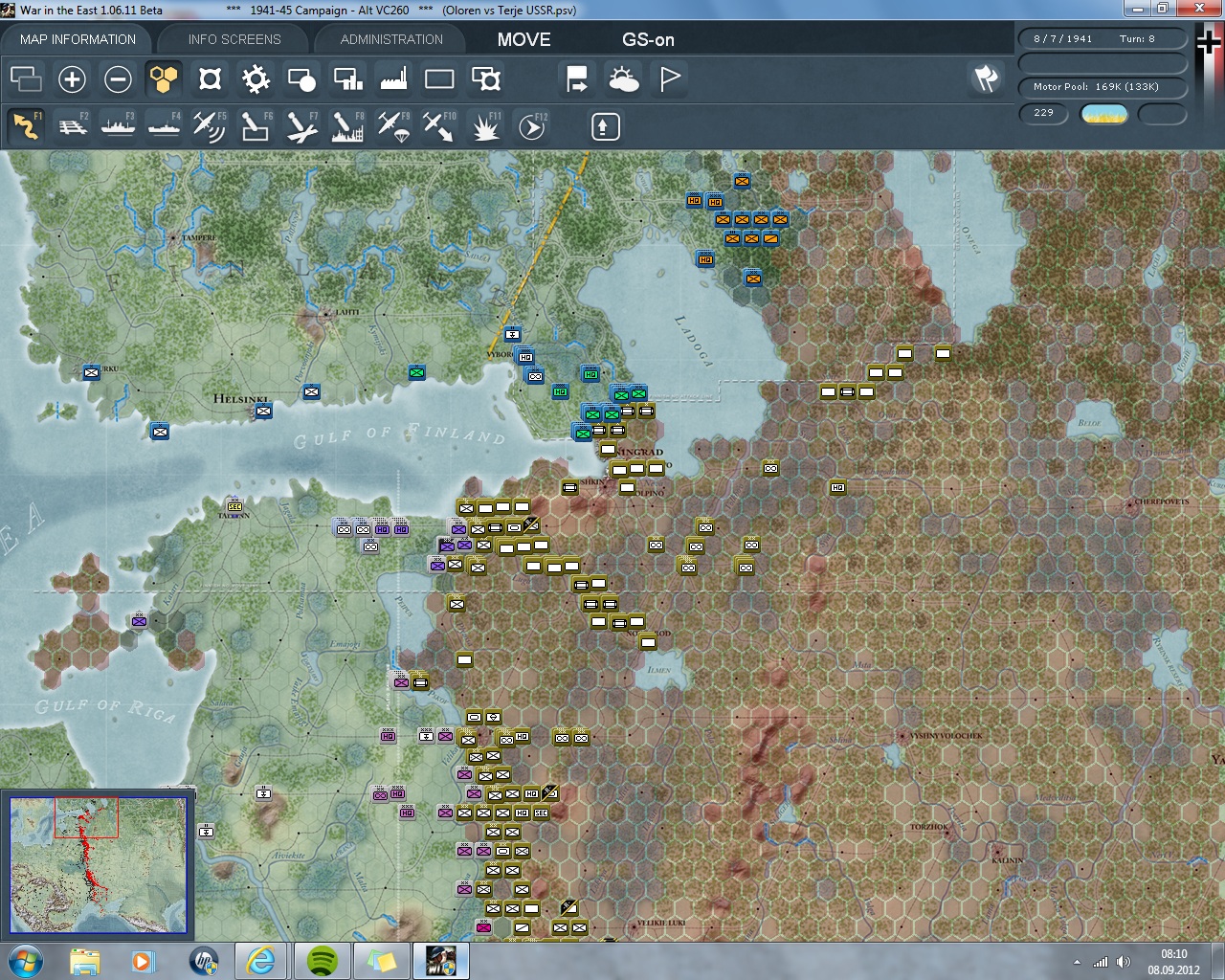
Task: Open the INFO SCREENS tab
Action: click(x=234, y=39)
